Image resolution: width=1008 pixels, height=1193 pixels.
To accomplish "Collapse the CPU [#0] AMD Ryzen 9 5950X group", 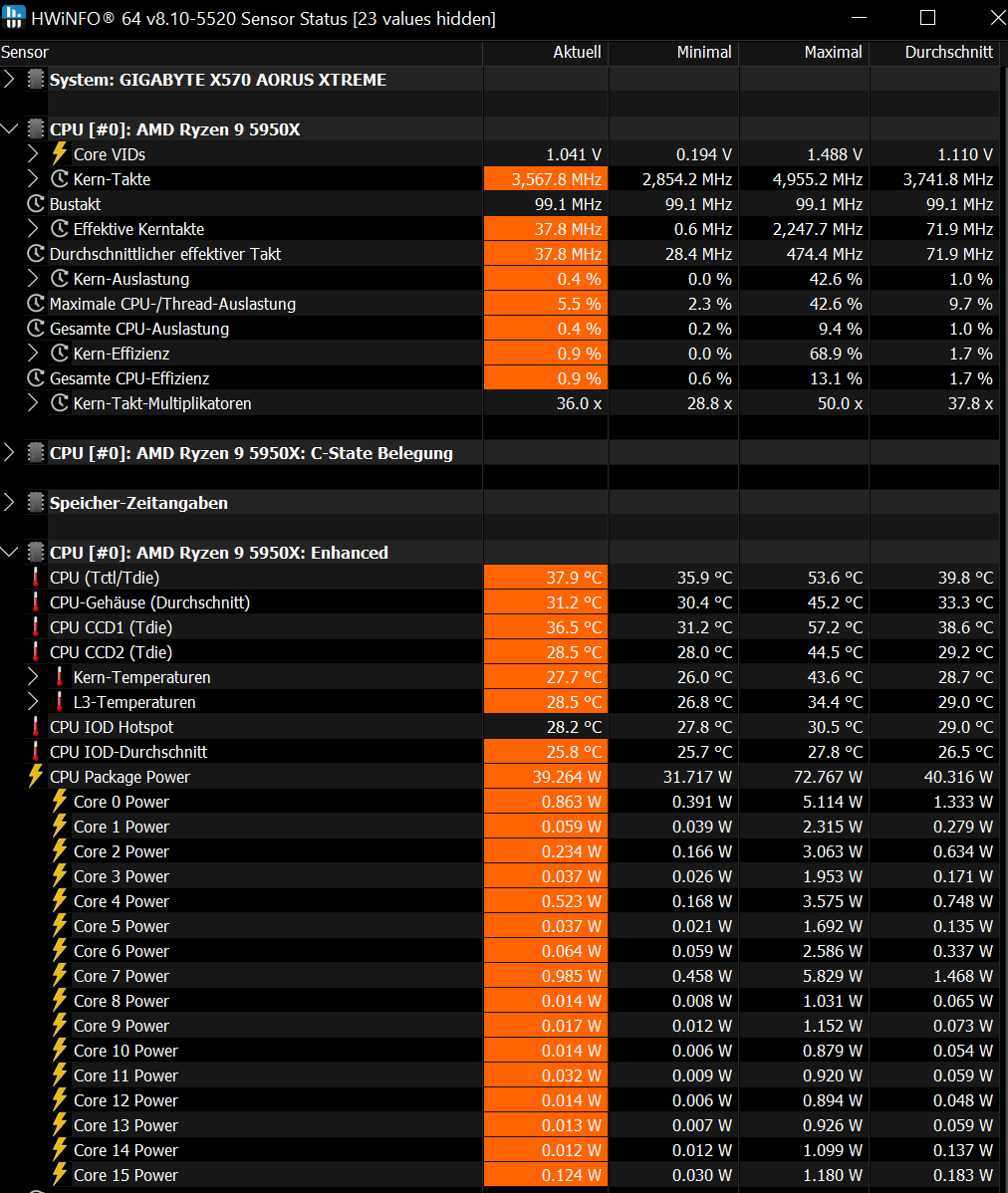I will pyautogui.click(x=9, y=129).
